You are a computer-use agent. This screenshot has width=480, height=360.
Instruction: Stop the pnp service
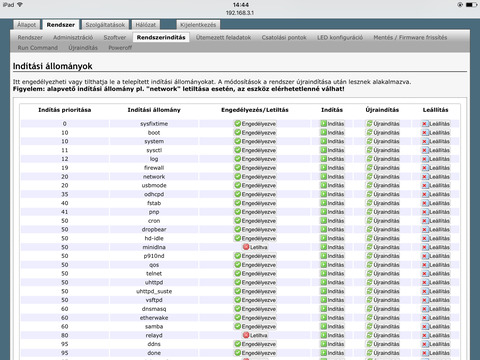tap(436, 212)
